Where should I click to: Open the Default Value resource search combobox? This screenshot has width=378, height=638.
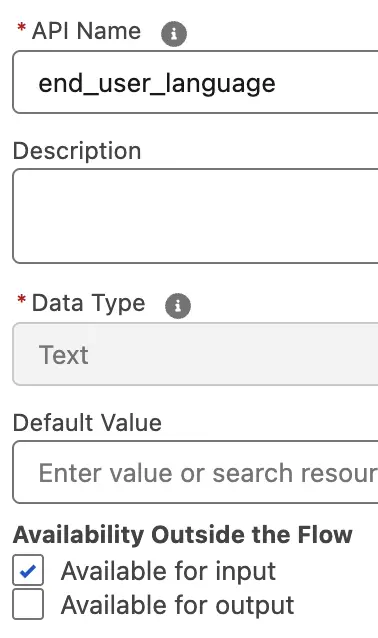(195, 472)
